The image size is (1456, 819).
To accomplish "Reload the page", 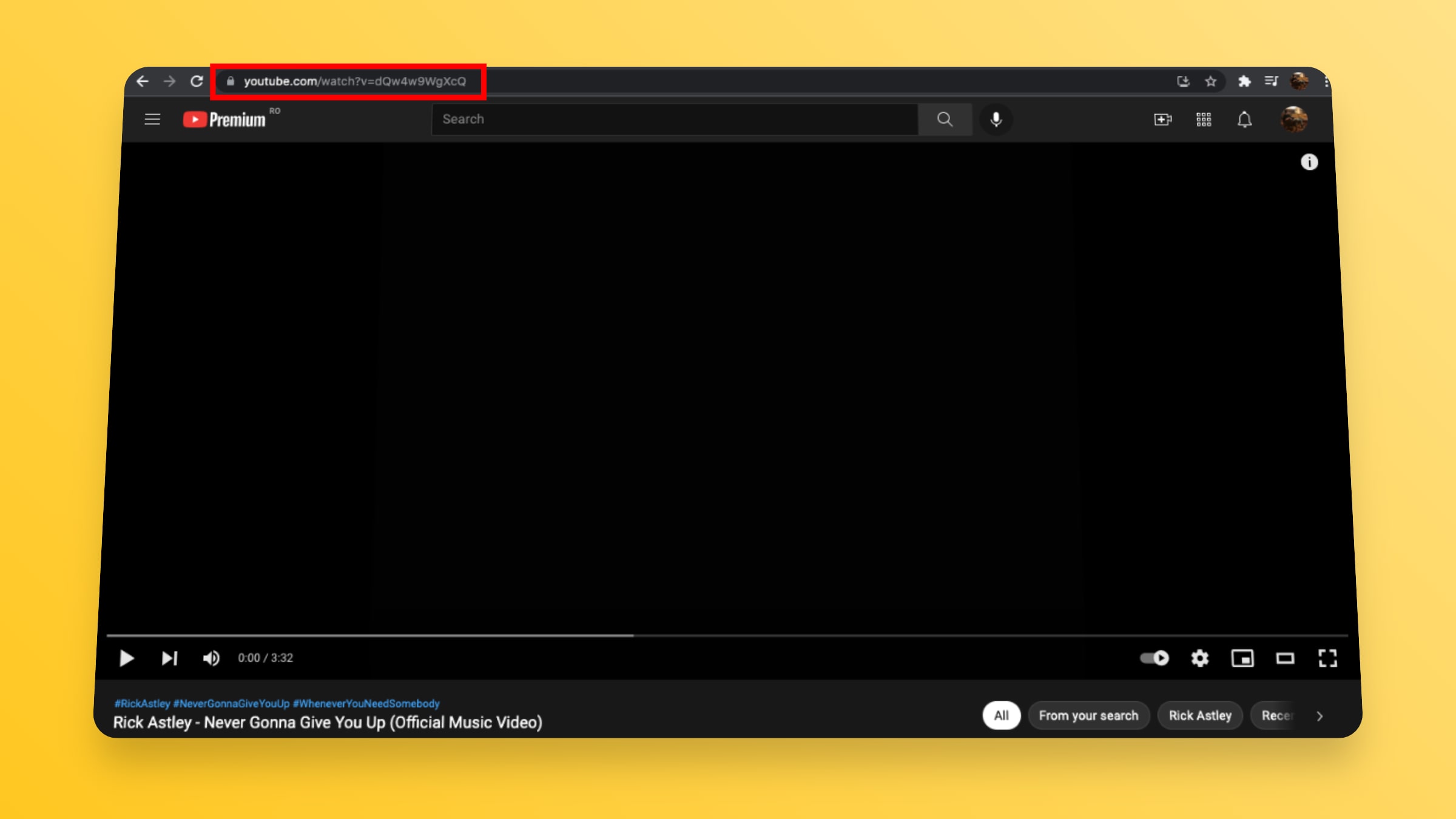I will (x=197, y=81).
